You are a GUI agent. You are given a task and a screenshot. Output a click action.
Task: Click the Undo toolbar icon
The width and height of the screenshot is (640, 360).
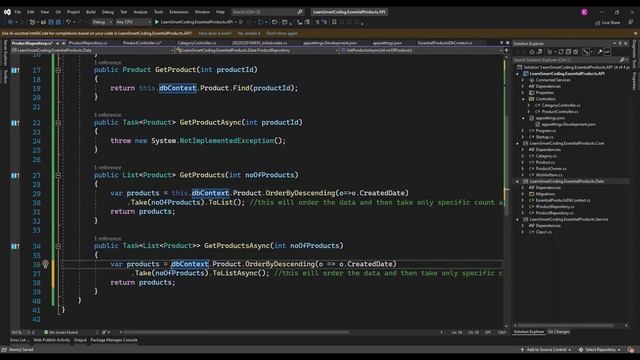coord(68,22)
